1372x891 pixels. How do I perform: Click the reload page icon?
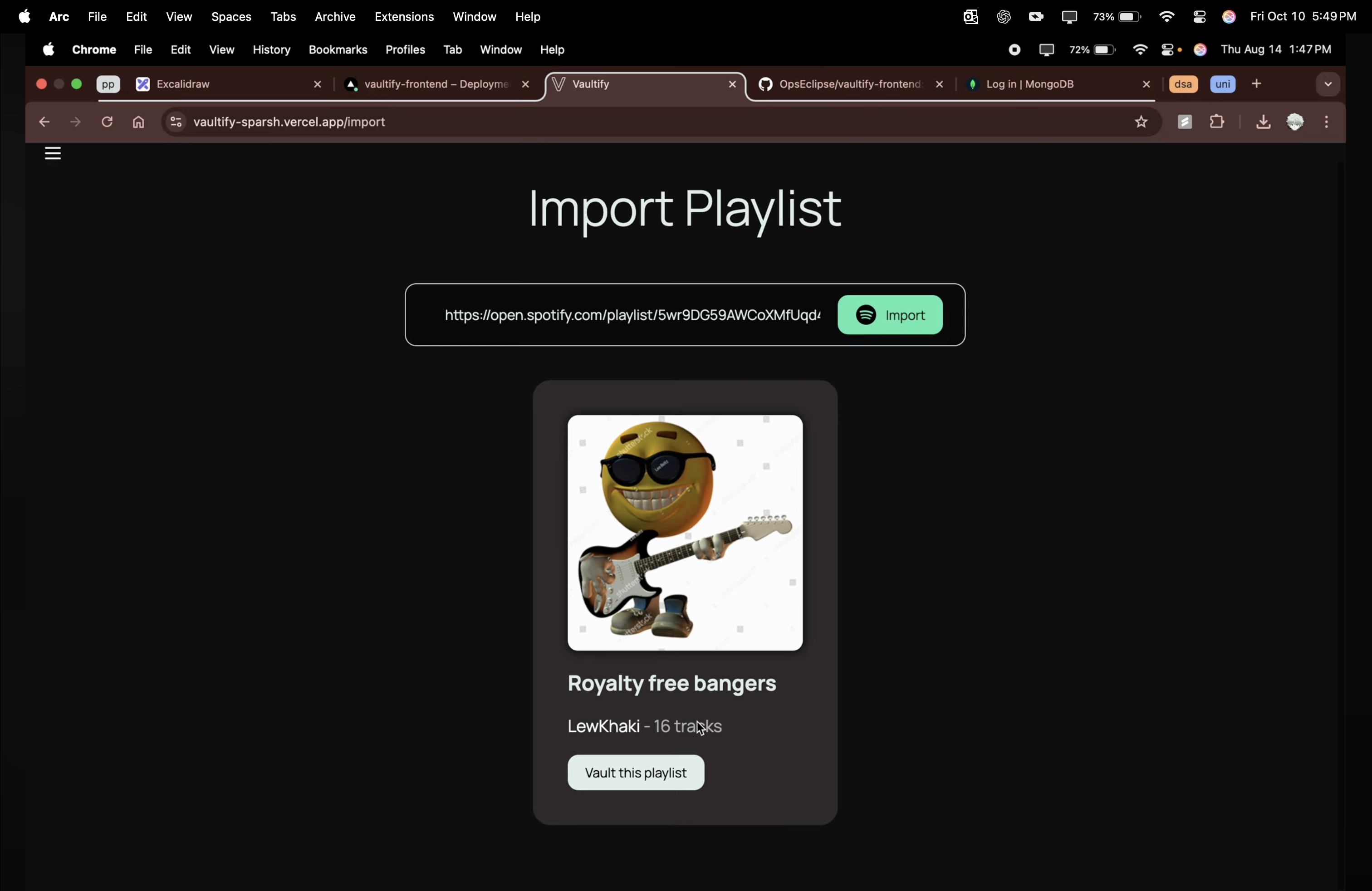pos(107,122)
